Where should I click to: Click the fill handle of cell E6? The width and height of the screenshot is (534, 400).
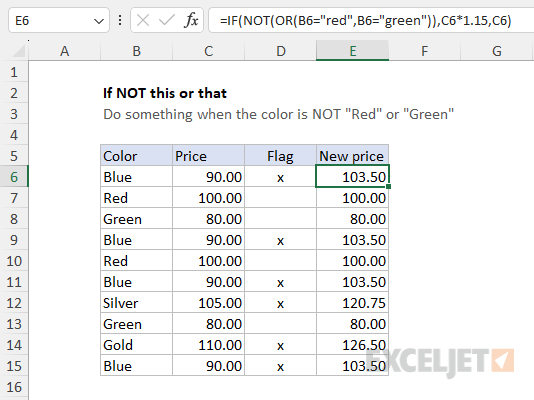389,187
